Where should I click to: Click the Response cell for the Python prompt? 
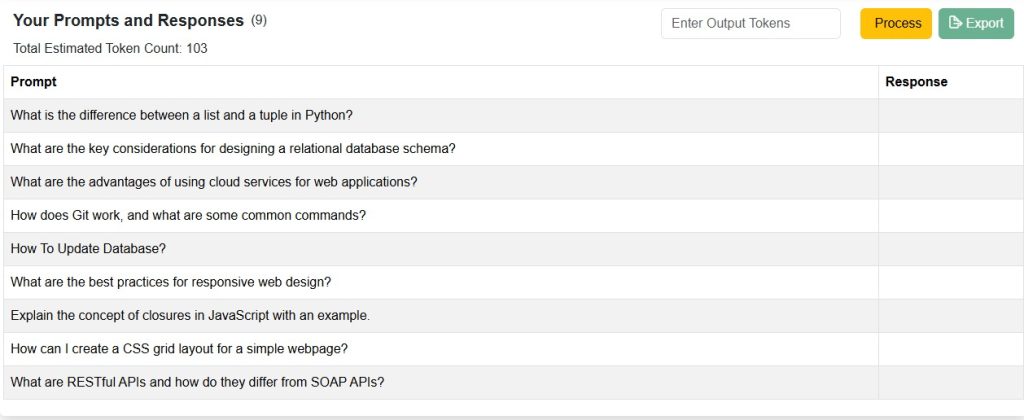point(951,116)
